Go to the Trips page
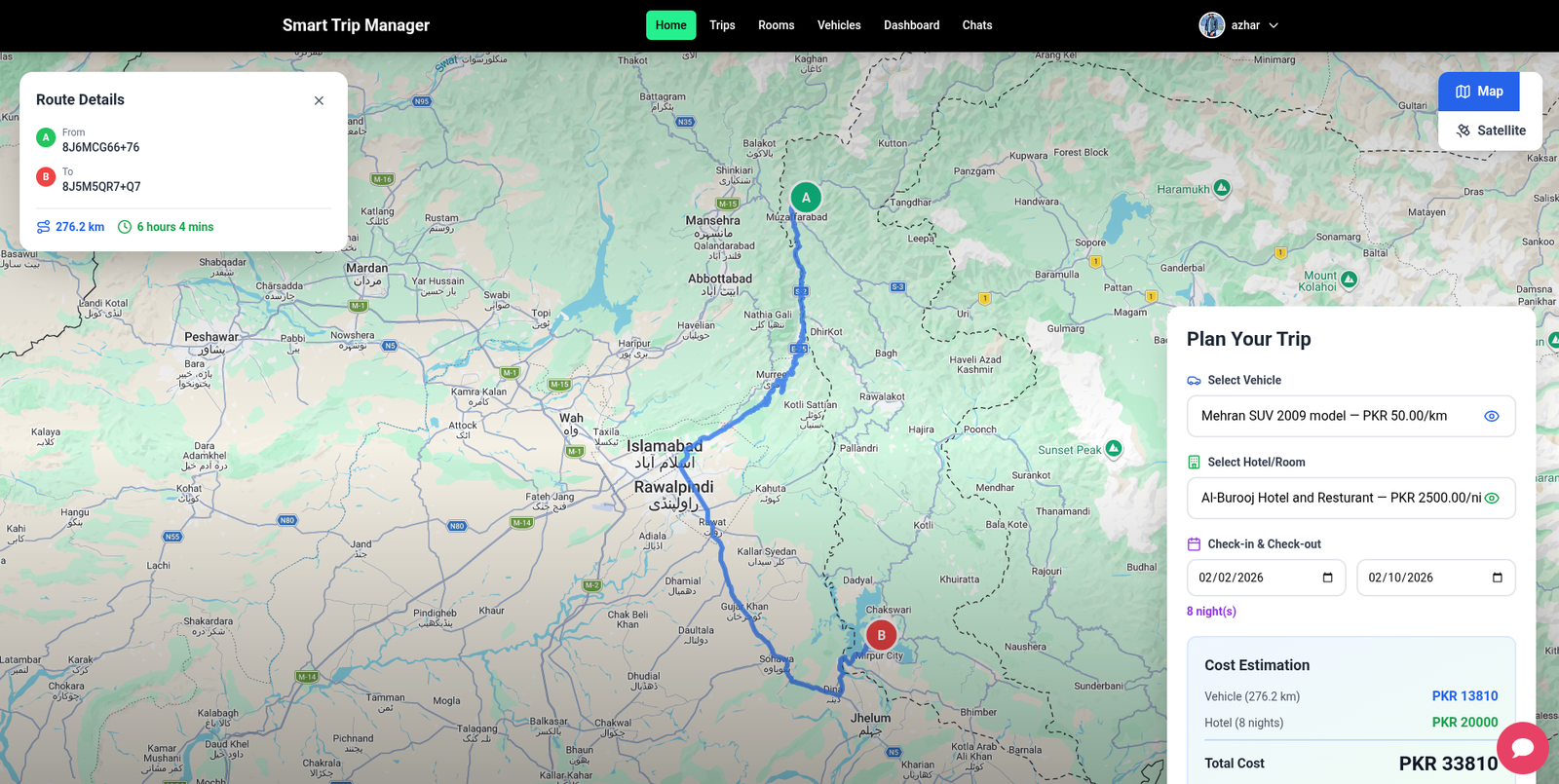The image size is (1559, 784). 722,25
